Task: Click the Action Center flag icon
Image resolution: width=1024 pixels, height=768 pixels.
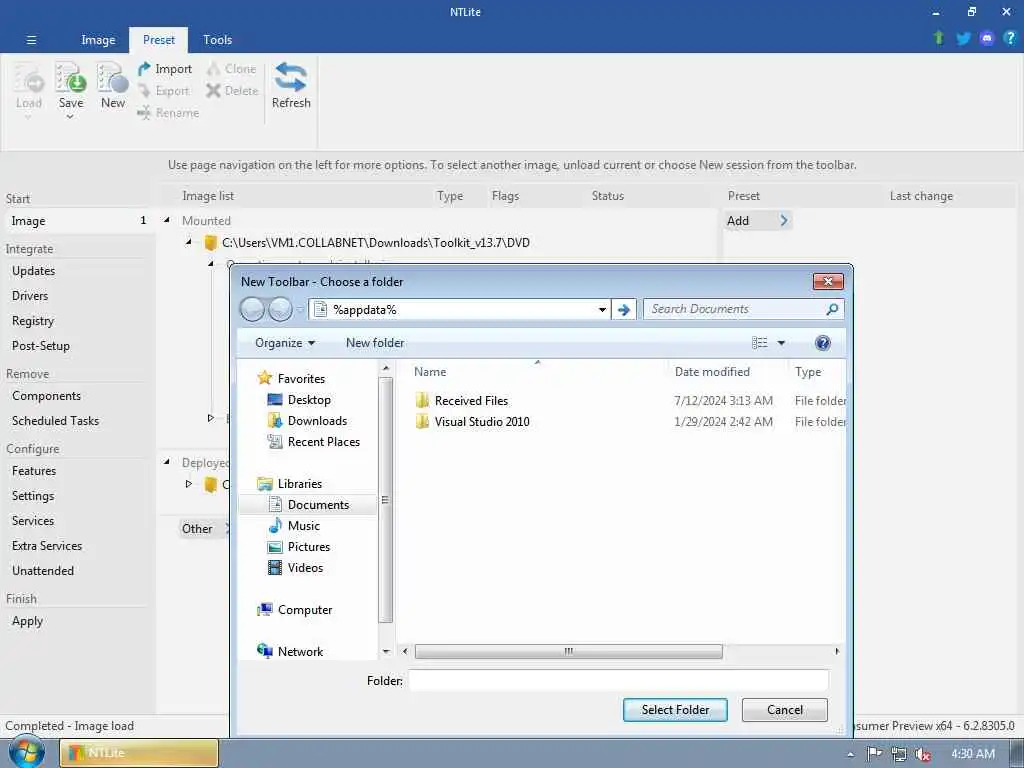Action: click(x=874, y=754)
